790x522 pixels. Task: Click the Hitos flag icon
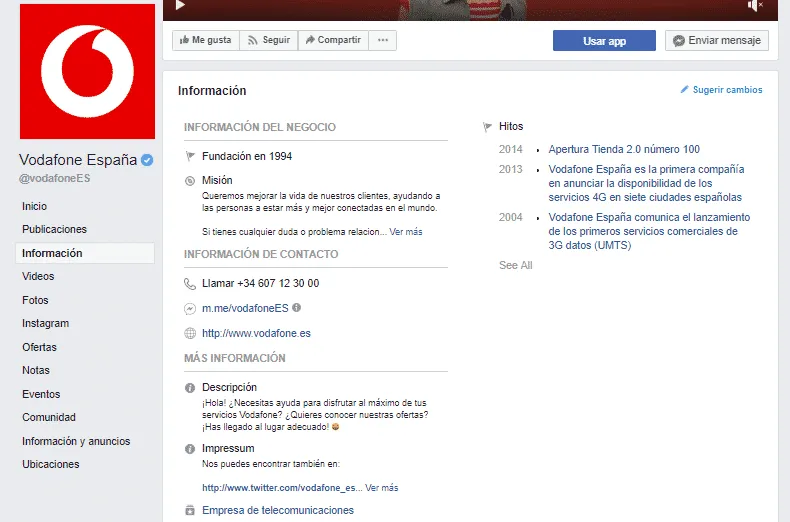click(487, 127)
